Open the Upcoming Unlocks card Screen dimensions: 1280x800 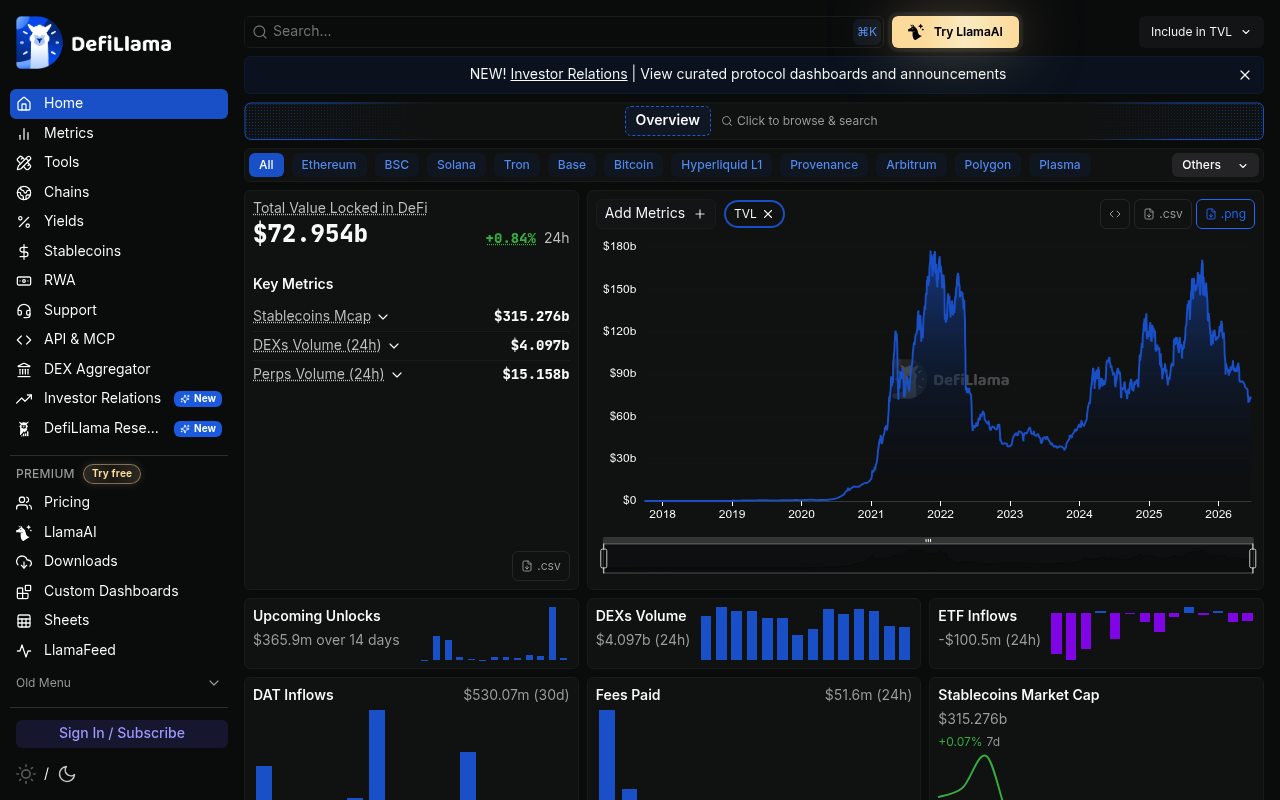pos(411,634)
